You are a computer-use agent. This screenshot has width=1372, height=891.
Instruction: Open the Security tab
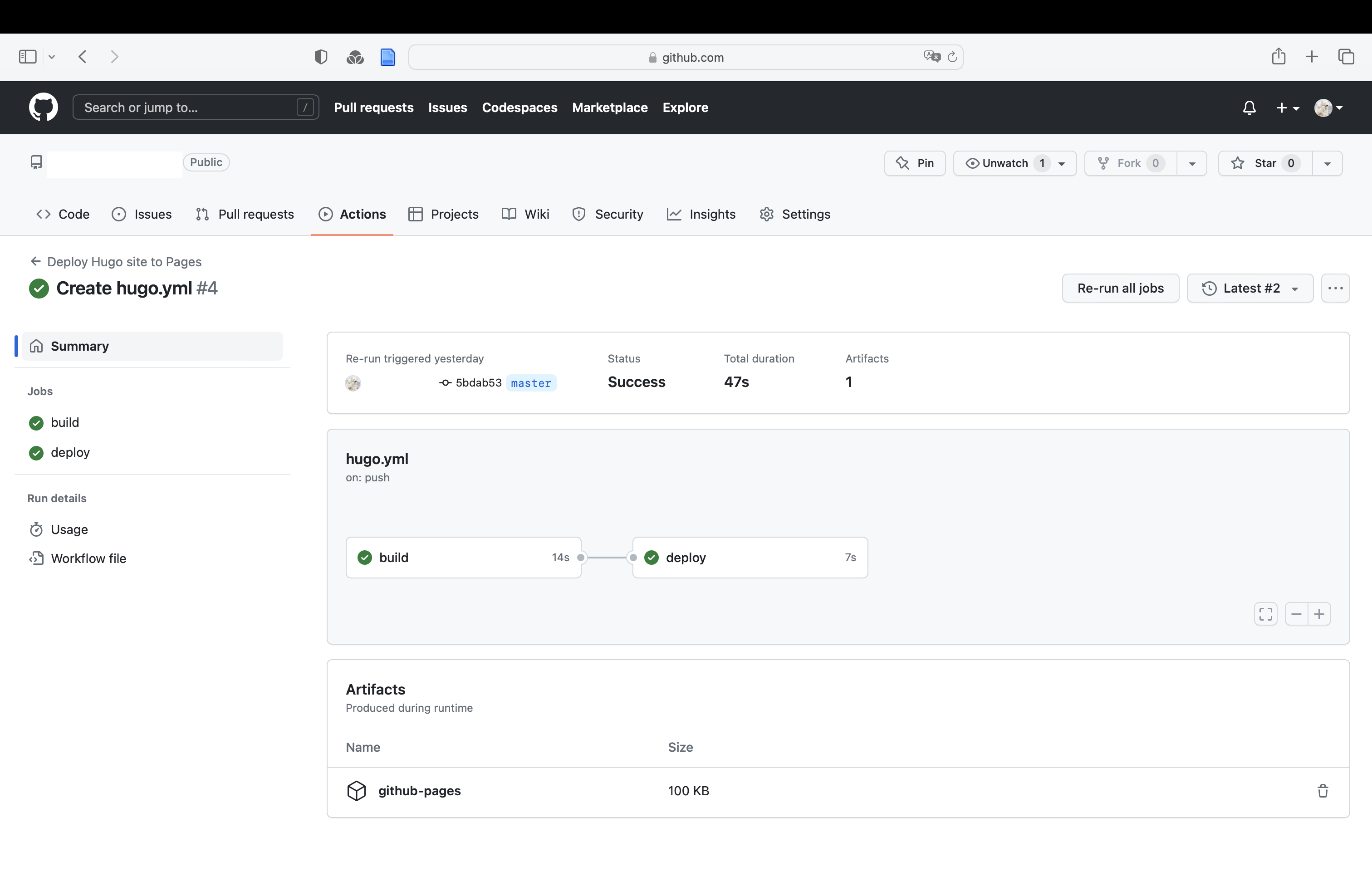point(608,214)
